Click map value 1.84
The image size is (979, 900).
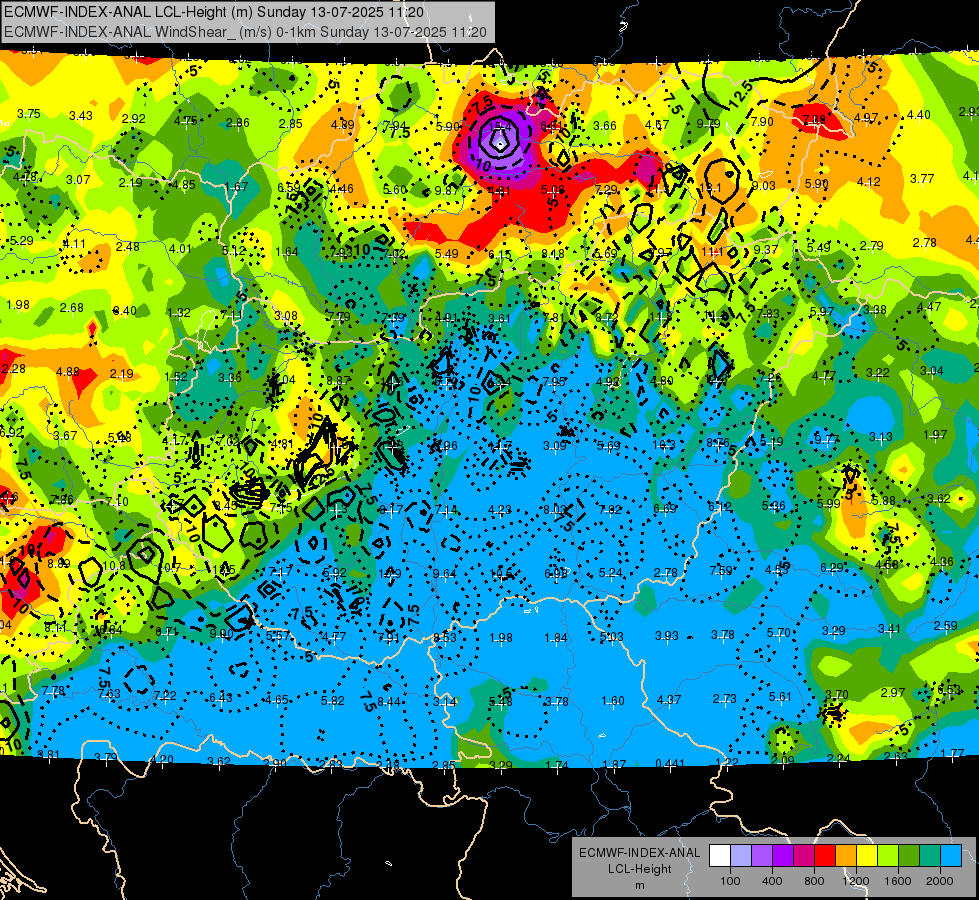pyautogui.click(x=556, y=638)
